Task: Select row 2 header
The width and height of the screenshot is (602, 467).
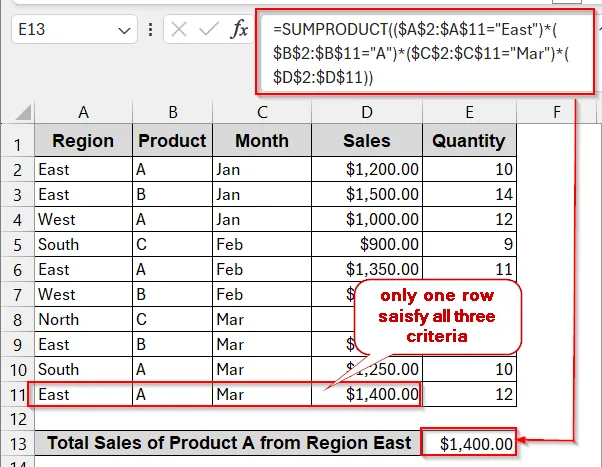Action: point(18,169)
